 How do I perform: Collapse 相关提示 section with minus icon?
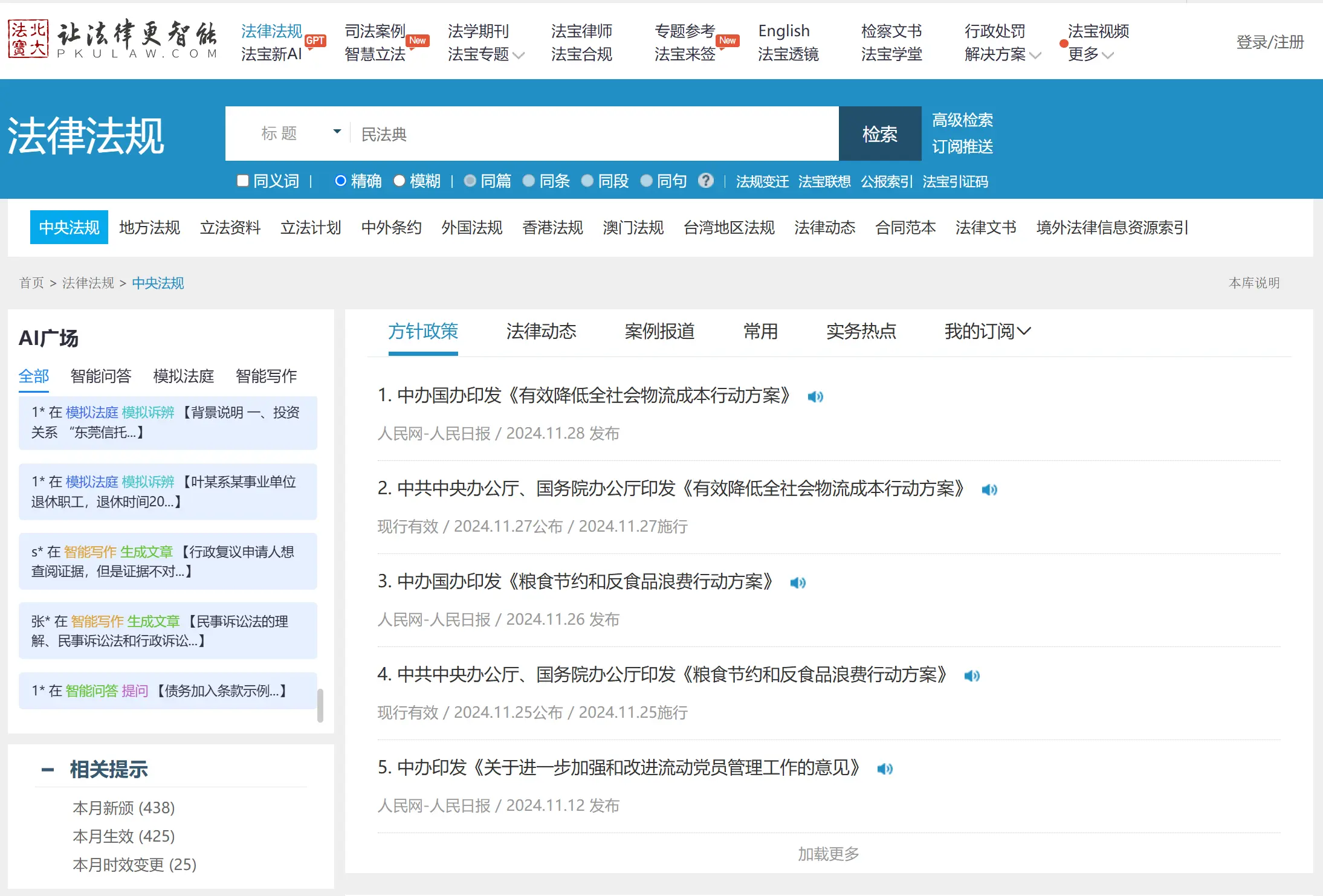pyautogui.click(x=48, y=770)
